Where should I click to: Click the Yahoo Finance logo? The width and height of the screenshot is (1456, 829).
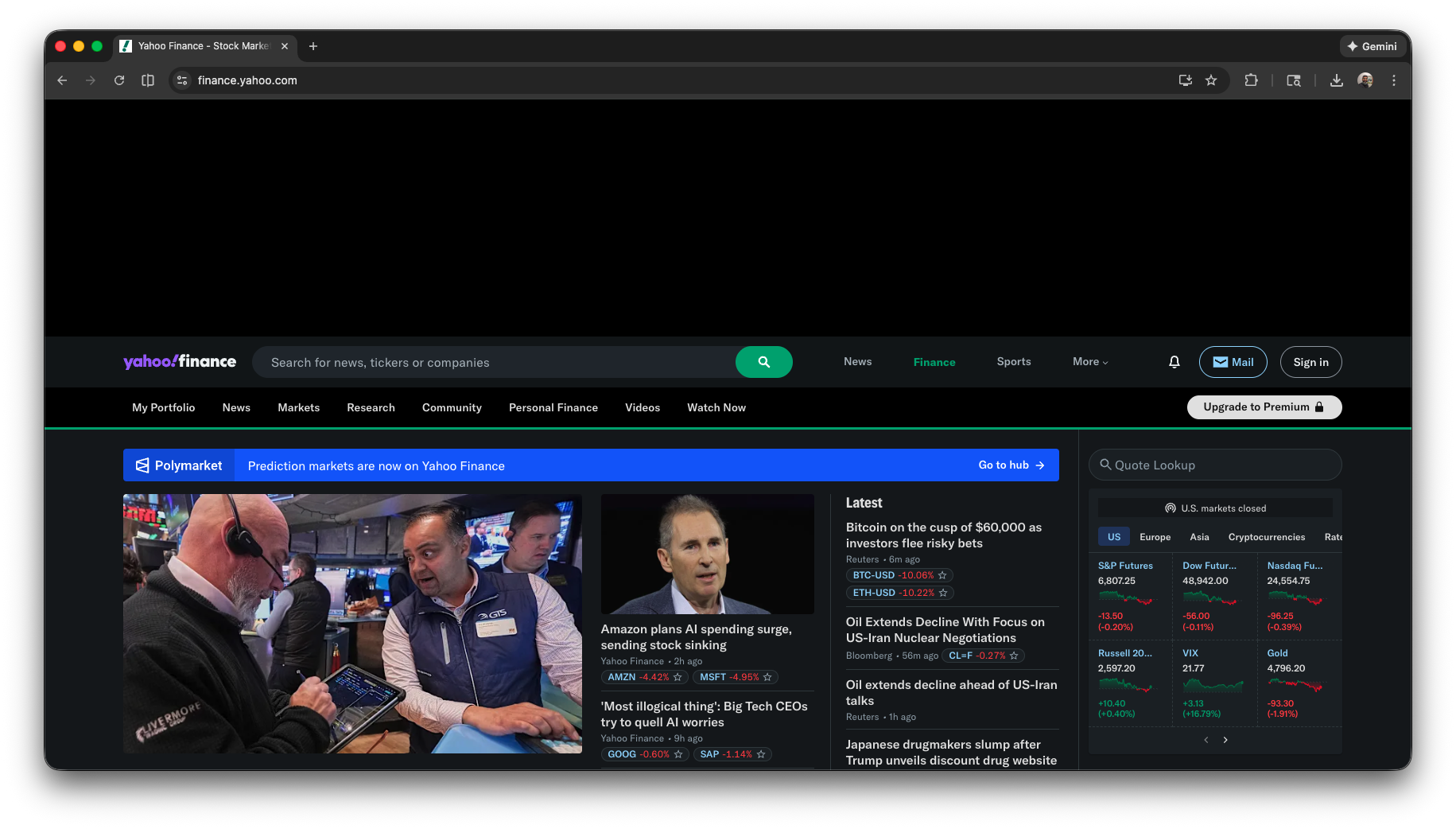[180, 361]
